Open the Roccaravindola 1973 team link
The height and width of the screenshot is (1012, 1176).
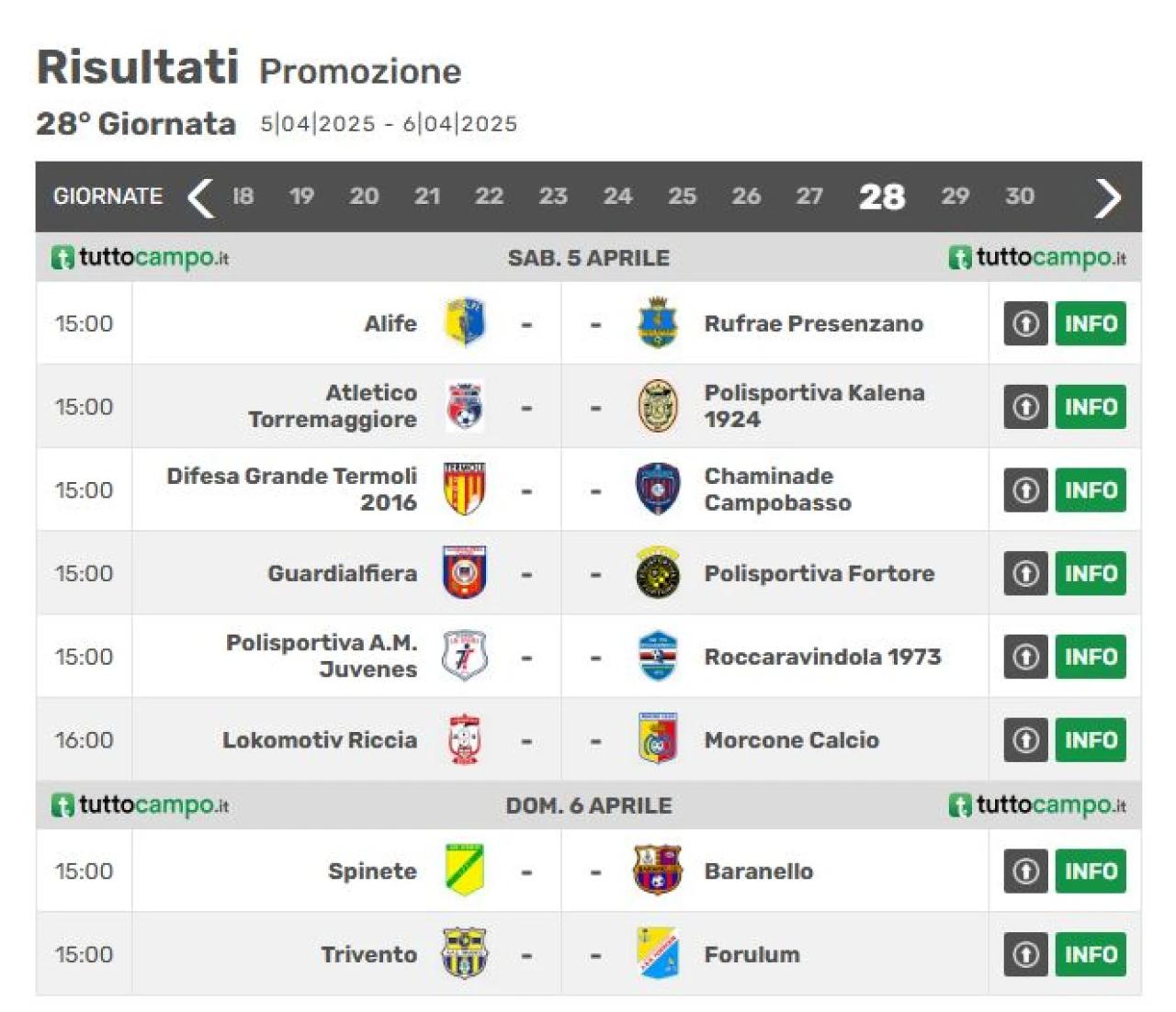tap(822, 657)
